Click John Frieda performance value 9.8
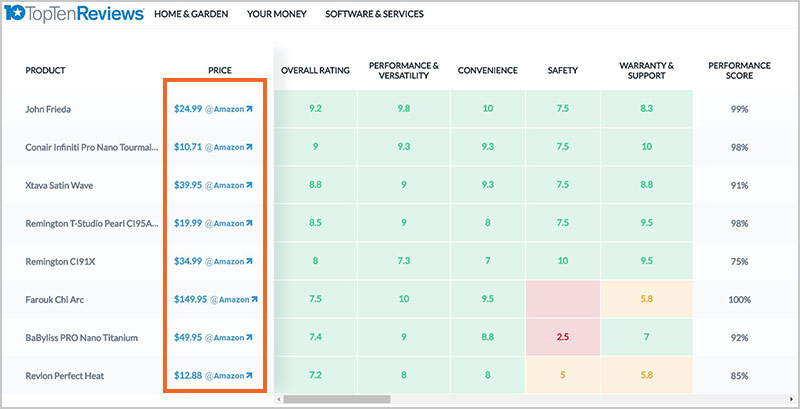Screen dimensions: 800x409 [x=404, y=109]
